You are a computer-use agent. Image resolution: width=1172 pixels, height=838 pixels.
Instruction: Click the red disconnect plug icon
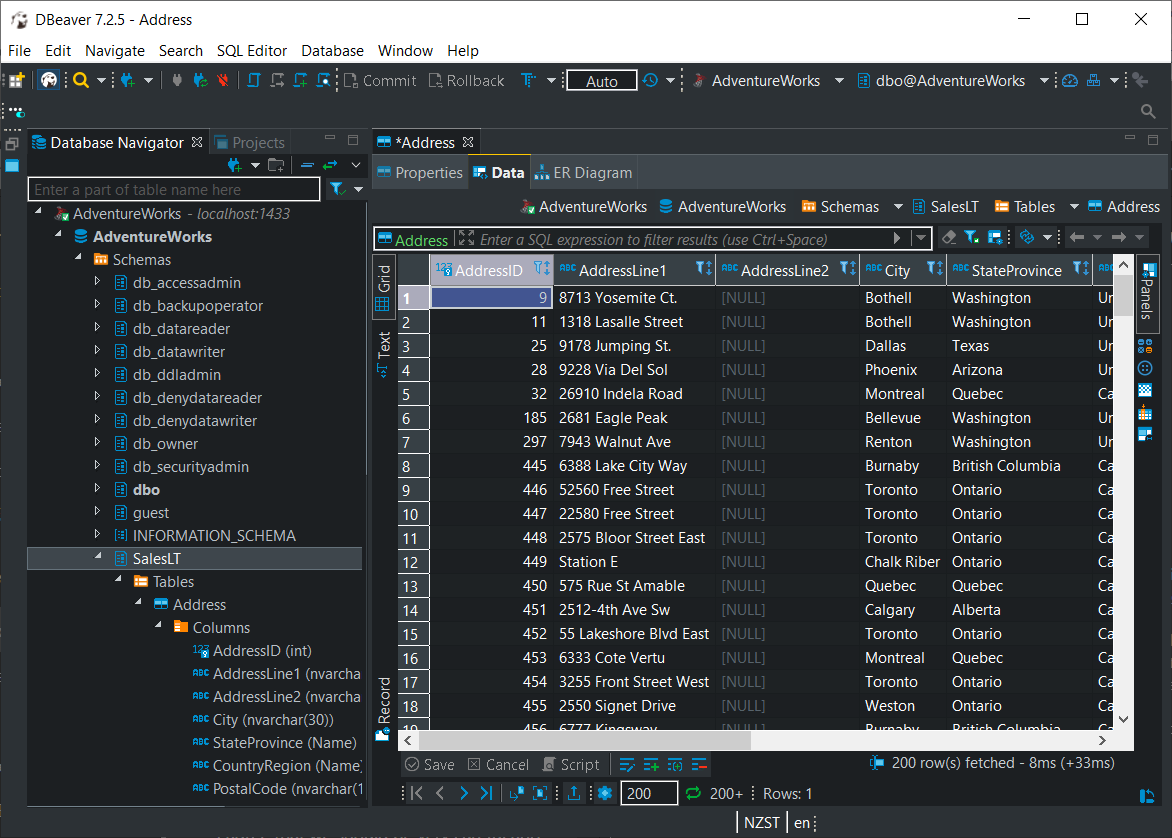[x=223, y=81]
